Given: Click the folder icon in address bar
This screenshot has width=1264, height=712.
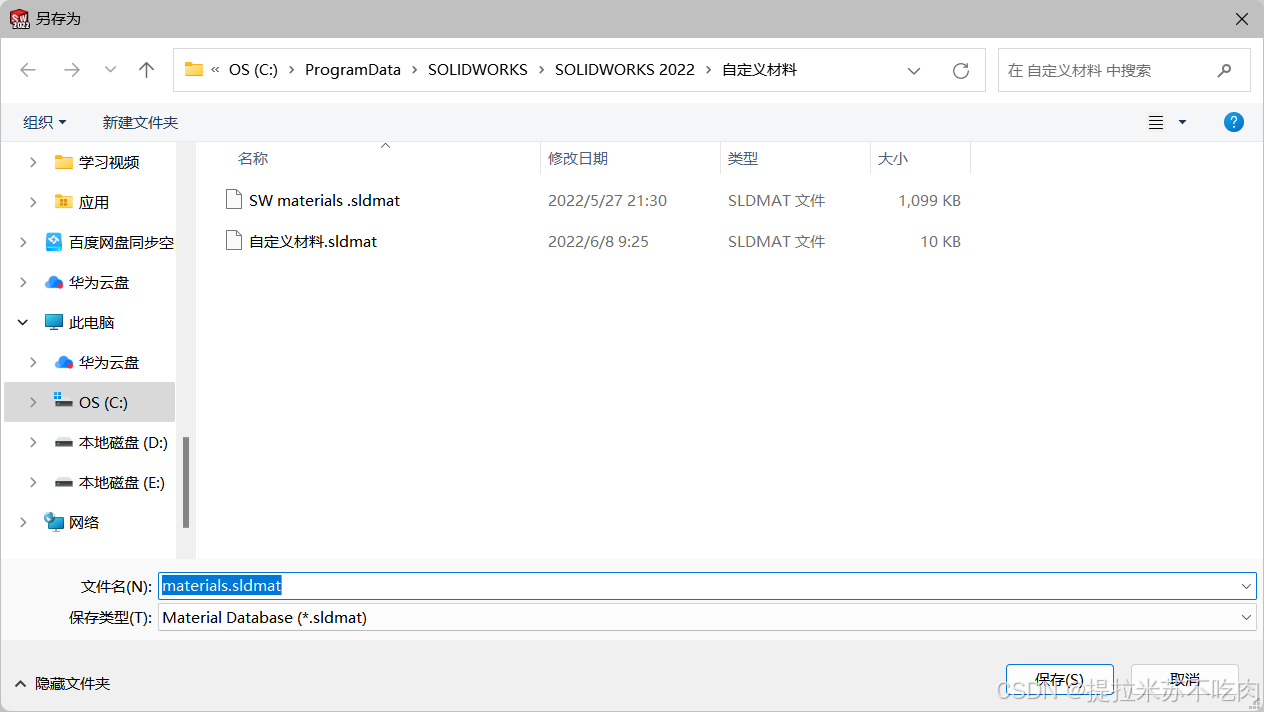Looking at the screenshot, I should coord(194,70).
